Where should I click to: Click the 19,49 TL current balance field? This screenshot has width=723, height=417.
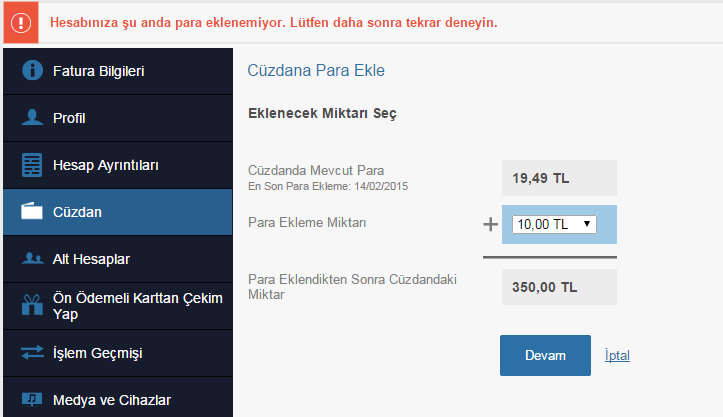click(x=559, y=178)
